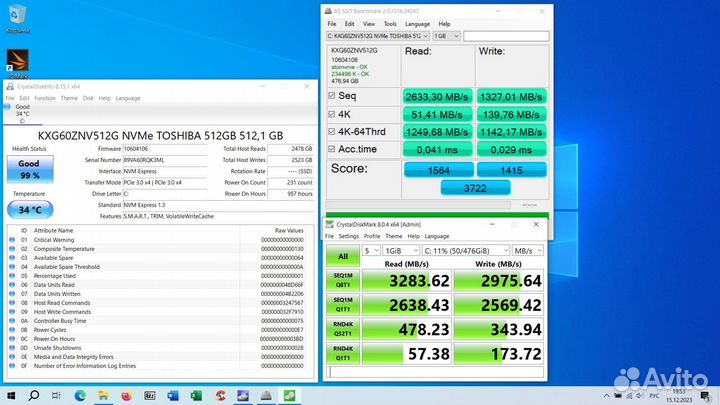
Task: Open AS SSD 1 GB test size dropdown
Action: click(x=446, y=36)
